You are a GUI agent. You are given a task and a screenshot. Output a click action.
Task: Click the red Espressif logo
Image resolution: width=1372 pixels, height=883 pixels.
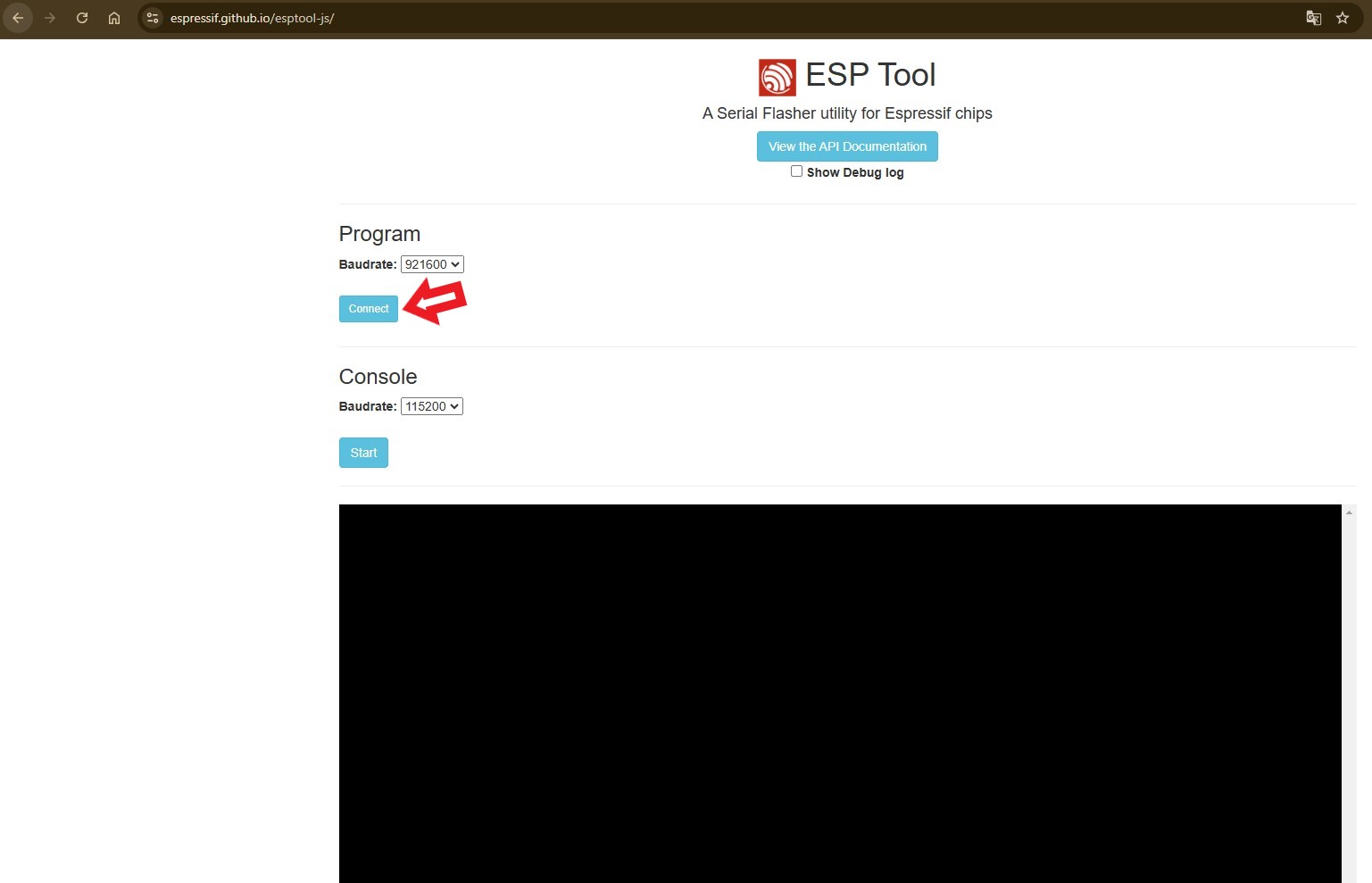point(777,78)
